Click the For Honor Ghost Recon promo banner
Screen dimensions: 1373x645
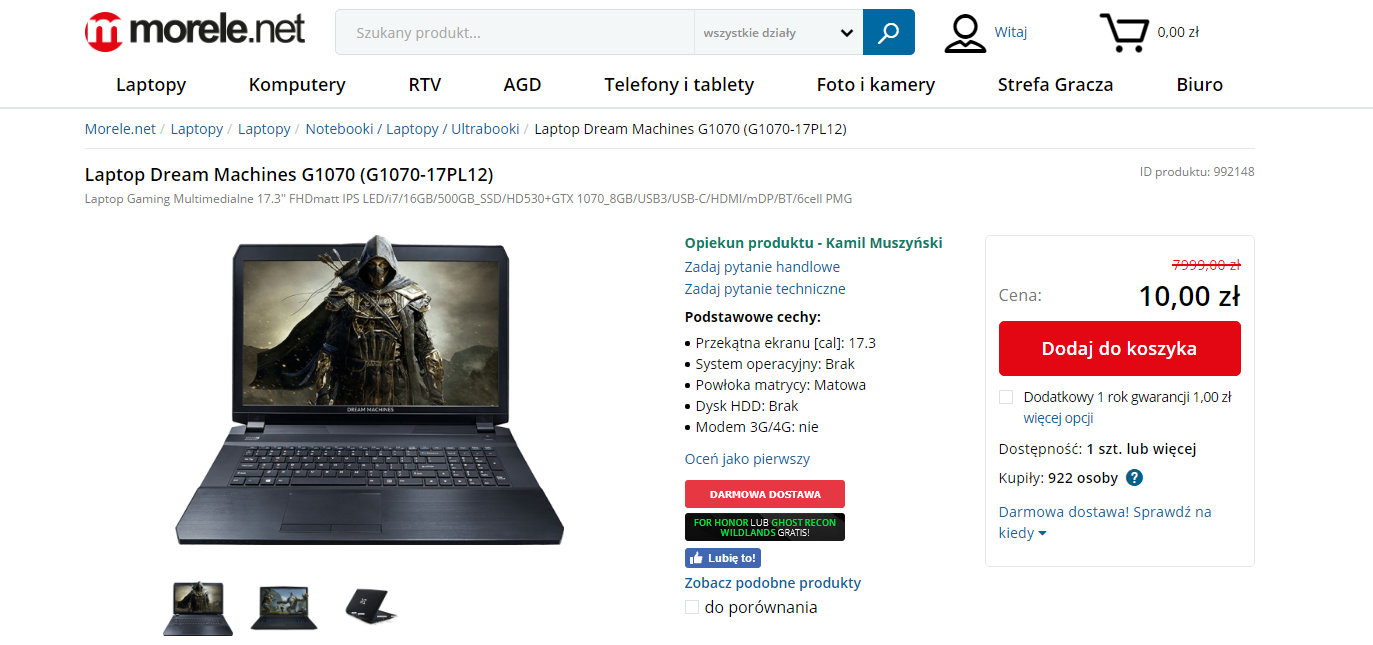coord(765,527)
